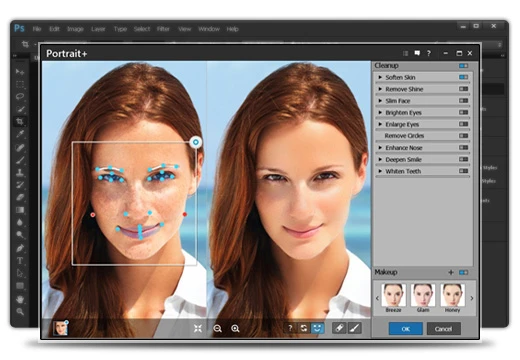Enable the Remove Shine switch
The width and height of the screenshot is (520, 360).
point(464,89)
